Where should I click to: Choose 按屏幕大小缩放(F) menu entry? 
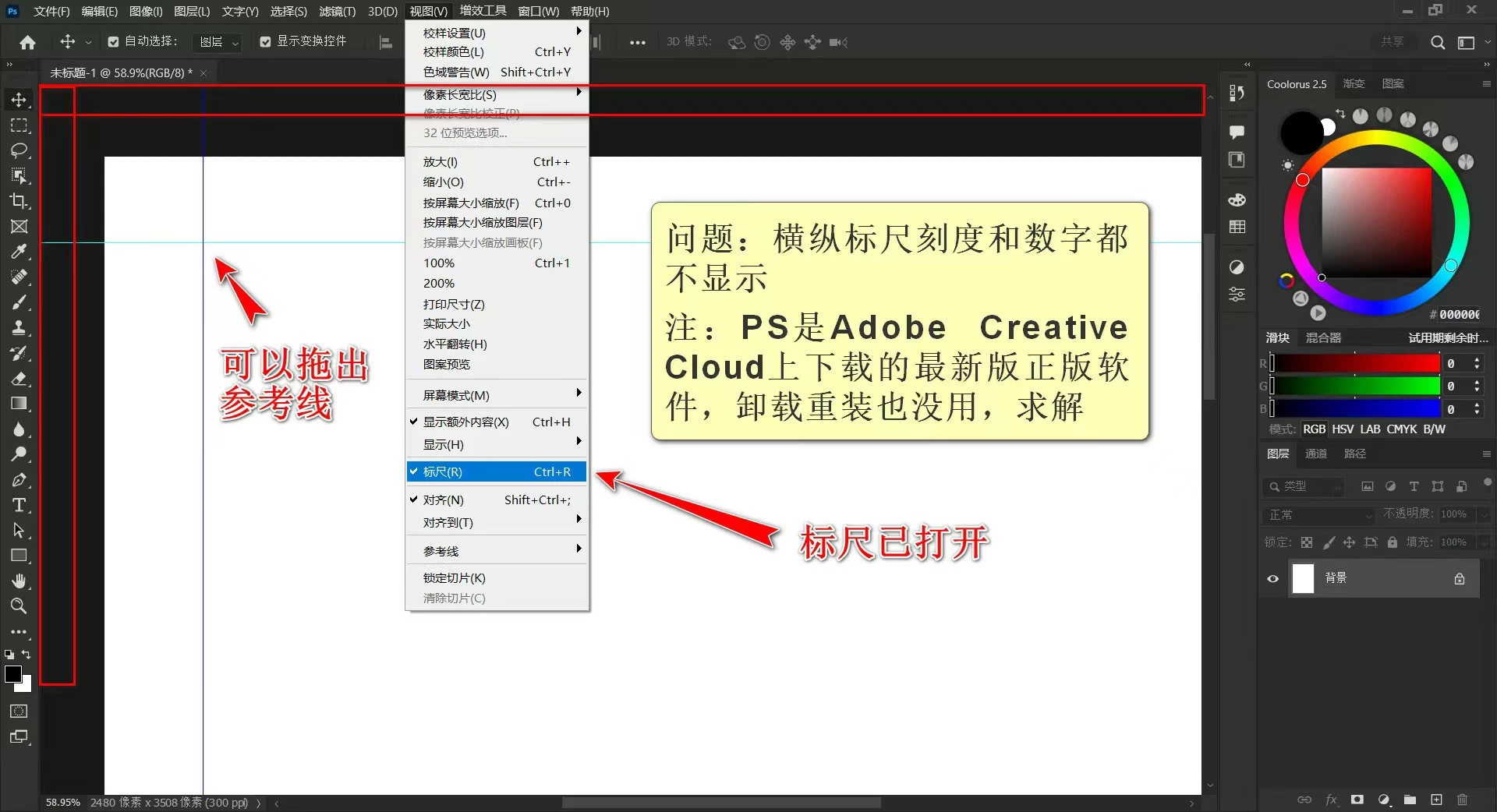(497, 203)
